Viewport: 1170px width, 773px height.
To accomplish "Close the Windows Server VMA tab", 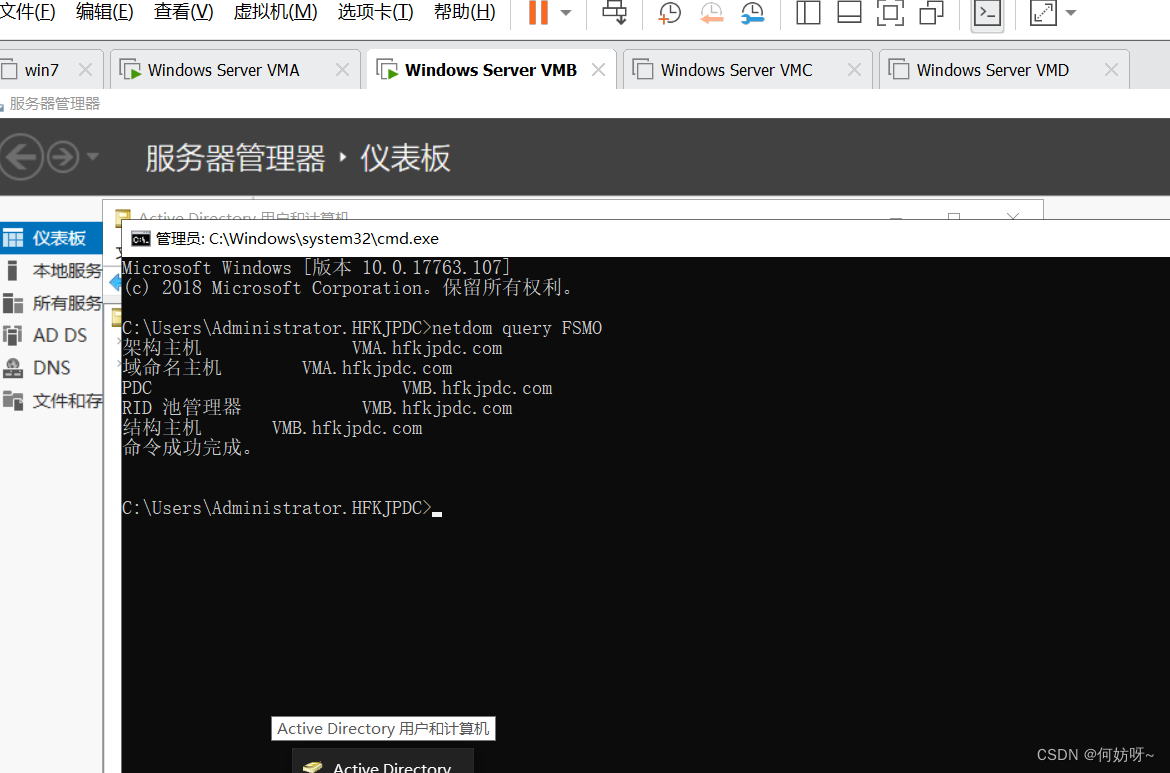I will 342,70.
